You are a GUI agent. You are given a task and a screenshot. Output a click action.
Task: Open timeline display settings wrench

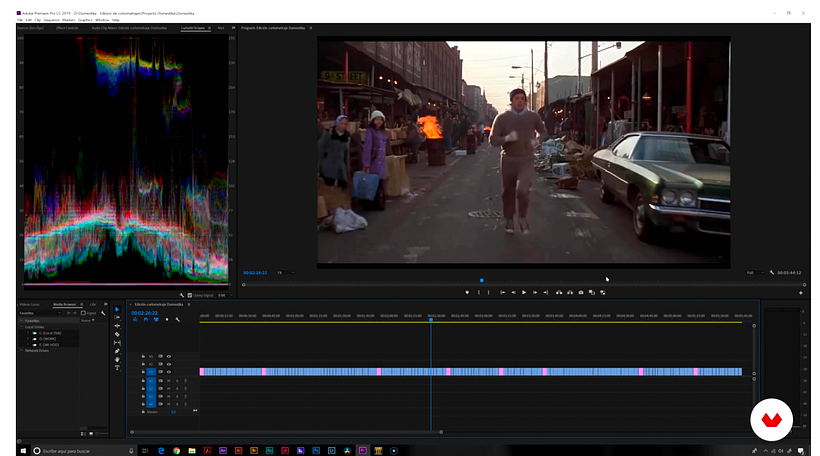(178, 320)
